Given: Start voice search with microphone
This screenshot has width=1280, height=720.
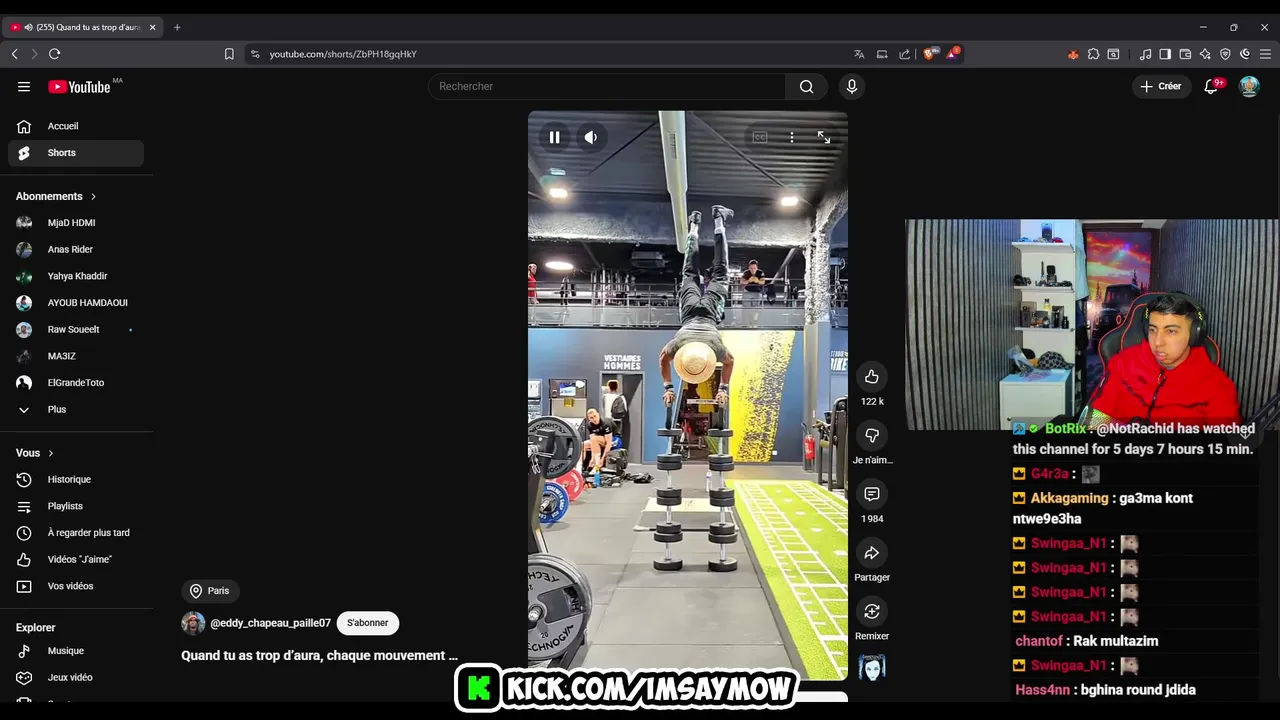Looking at the screenshot, I should [x=852, y=86].
